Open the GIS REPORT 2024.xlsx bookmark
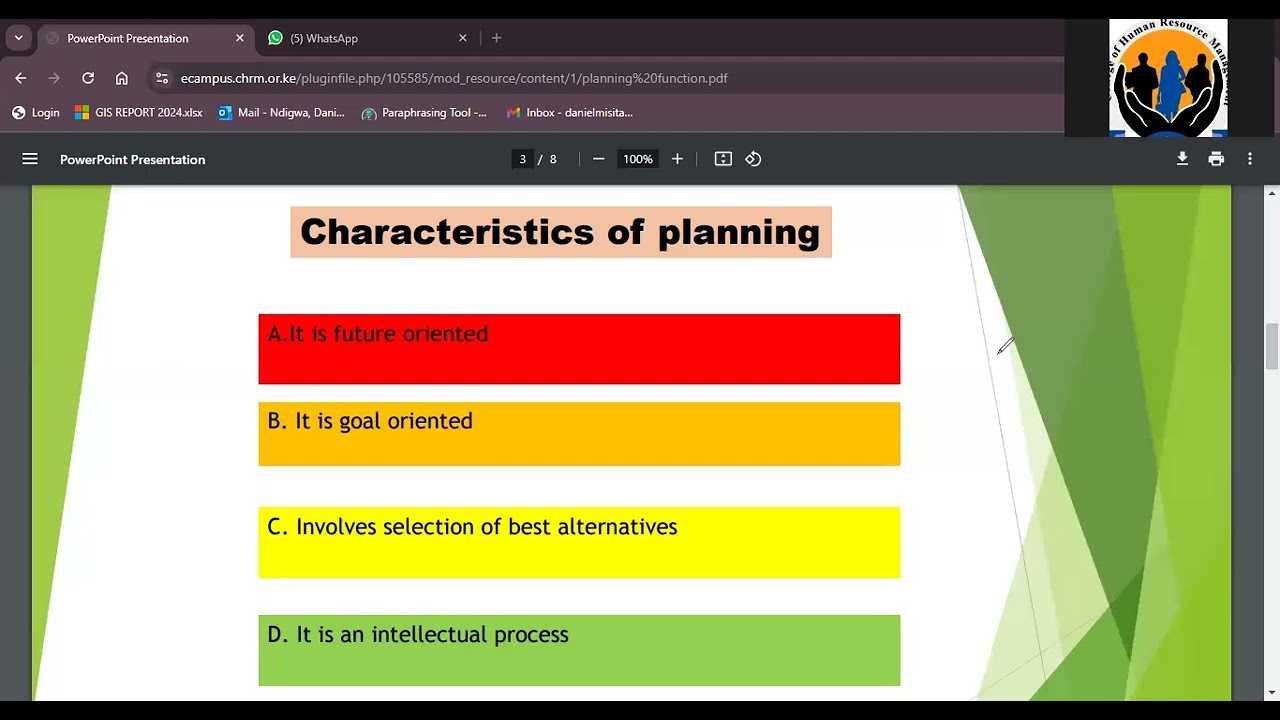 (x=139, y=113)
